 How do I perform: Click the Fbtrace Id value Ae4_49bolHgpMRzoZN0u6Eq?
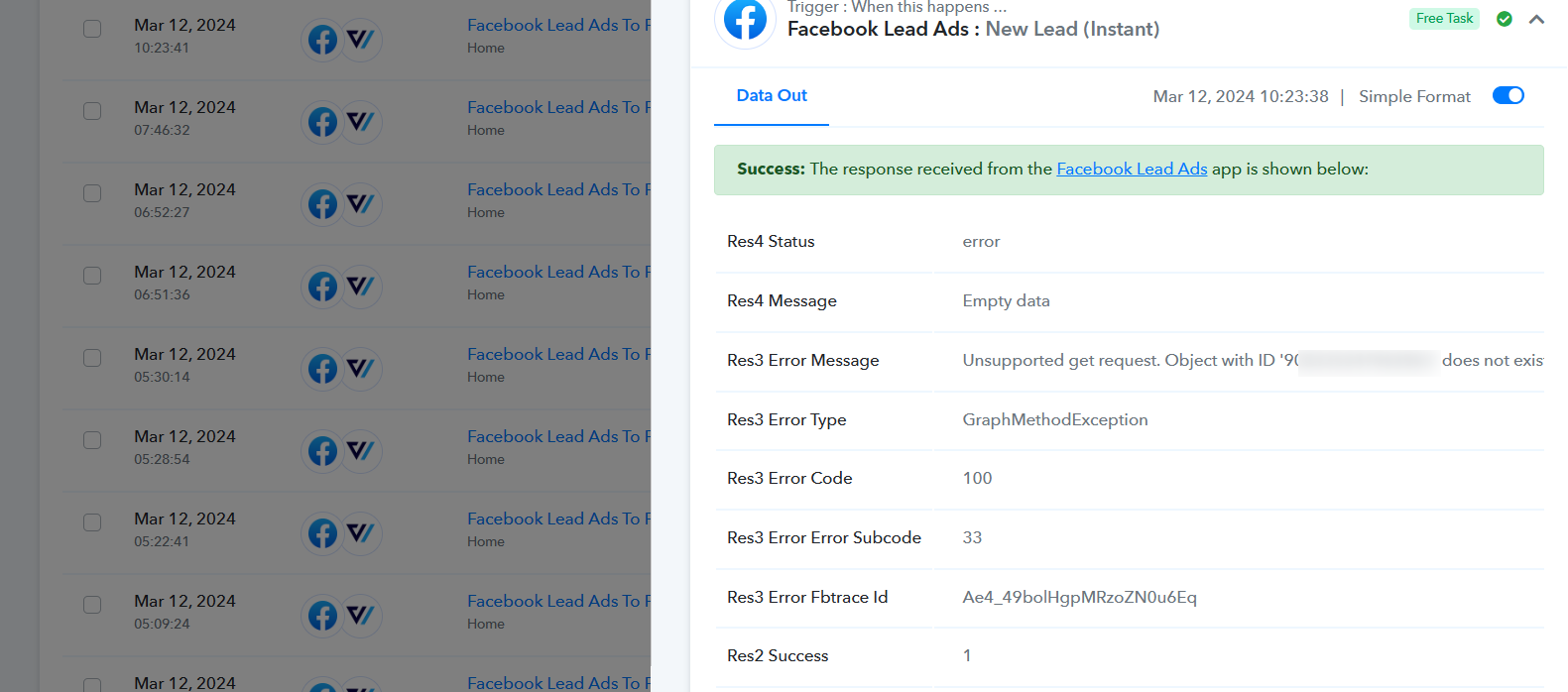click(x=1079, y=598)
